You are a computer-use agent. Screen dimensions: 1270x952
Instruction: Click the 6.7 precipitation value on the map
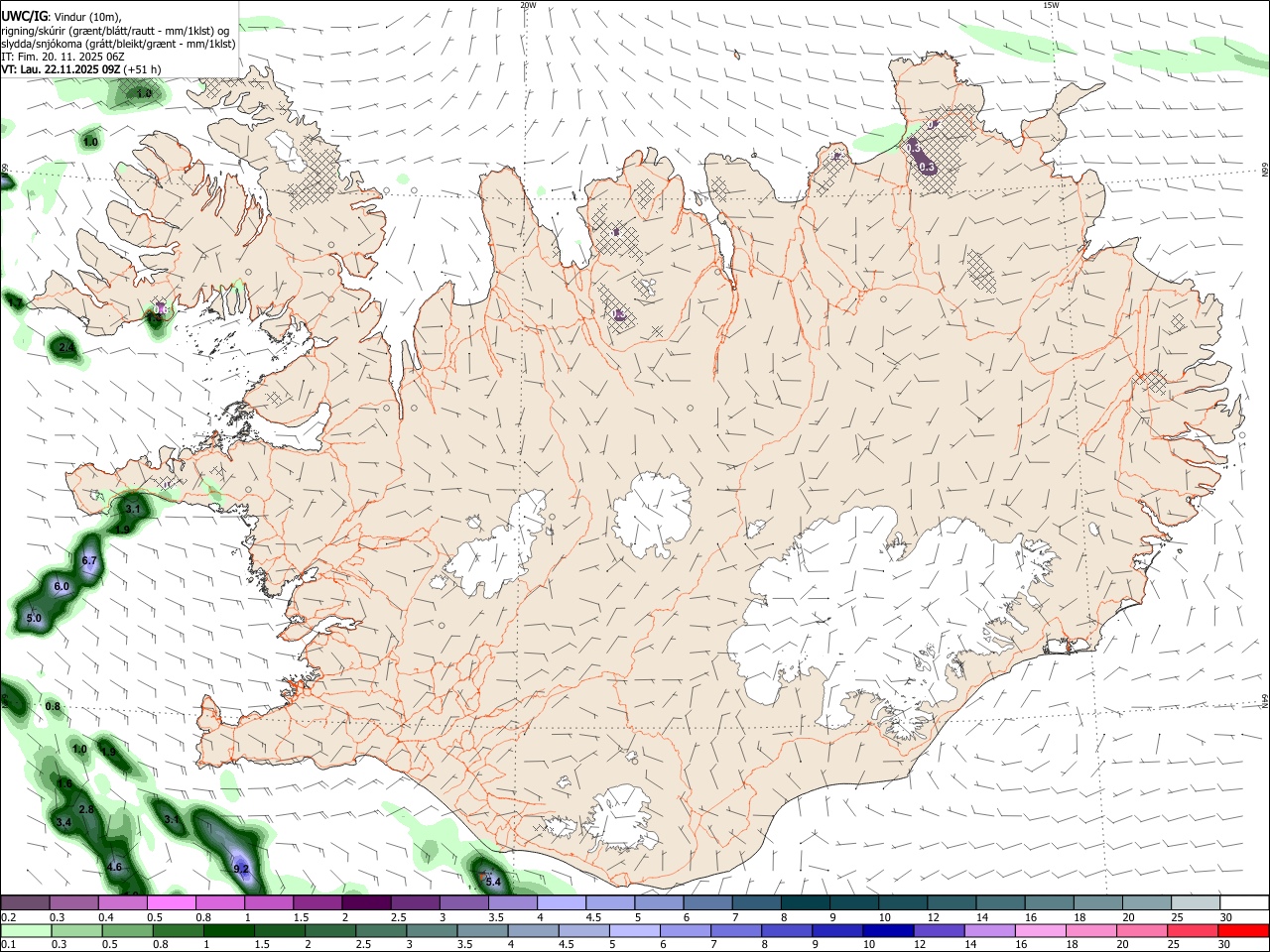click(89, 561)
